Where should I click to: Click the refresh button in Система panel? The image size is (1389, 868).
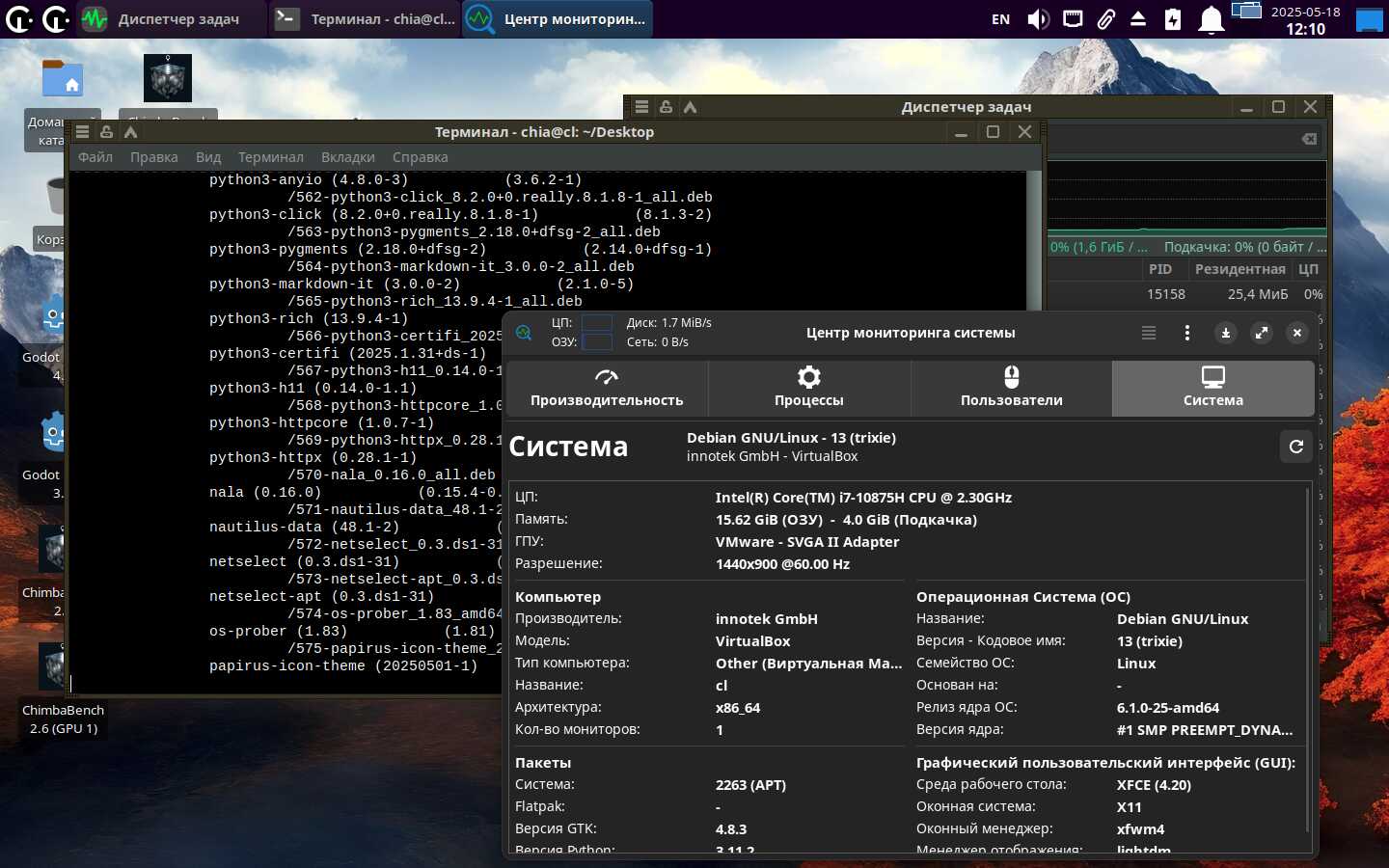pyautogui.click(x=1295, y=447)
